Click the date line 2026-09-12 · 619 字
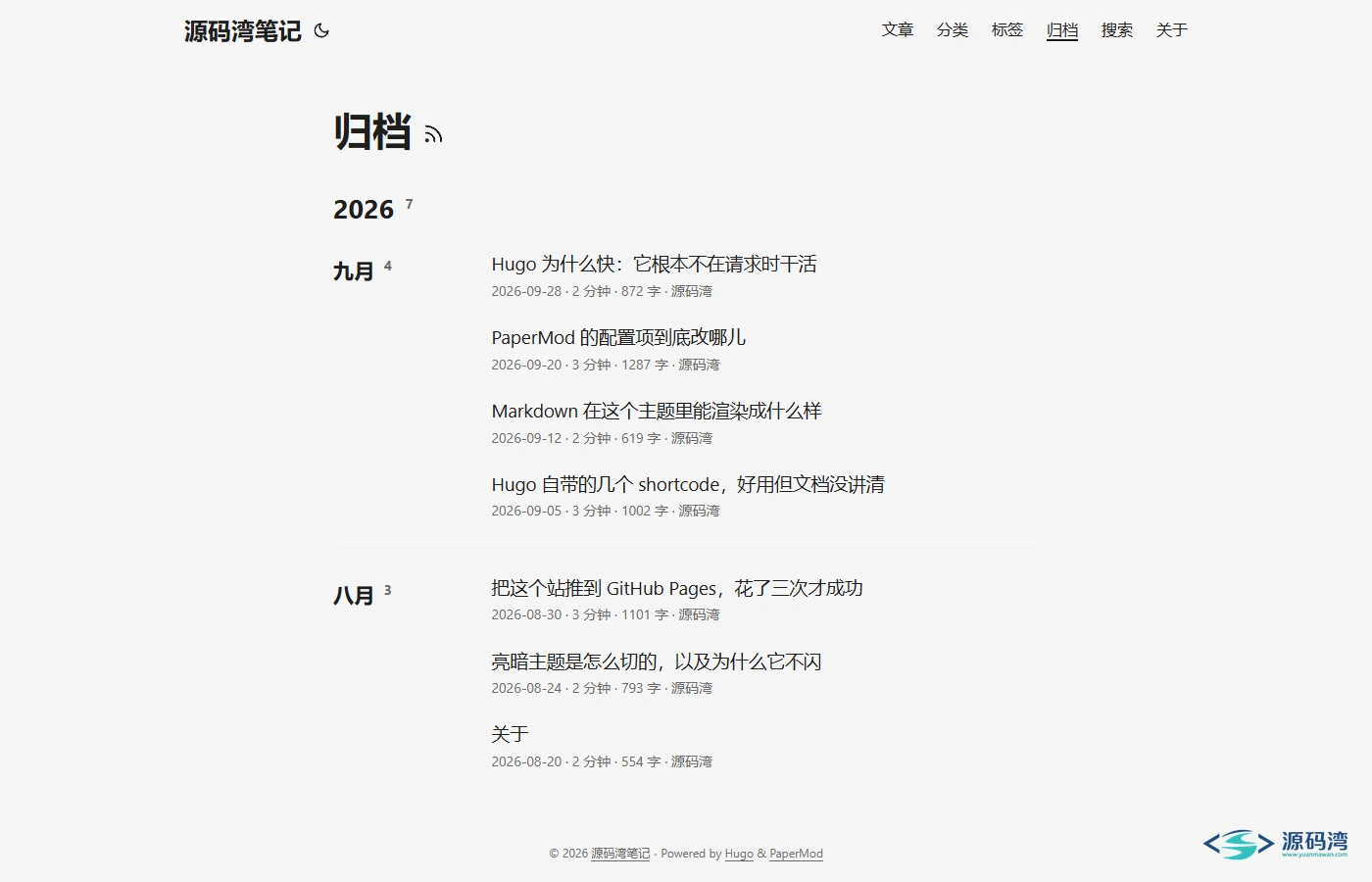The width and height of the screenshot is (1372, 882). pos(602,438)
